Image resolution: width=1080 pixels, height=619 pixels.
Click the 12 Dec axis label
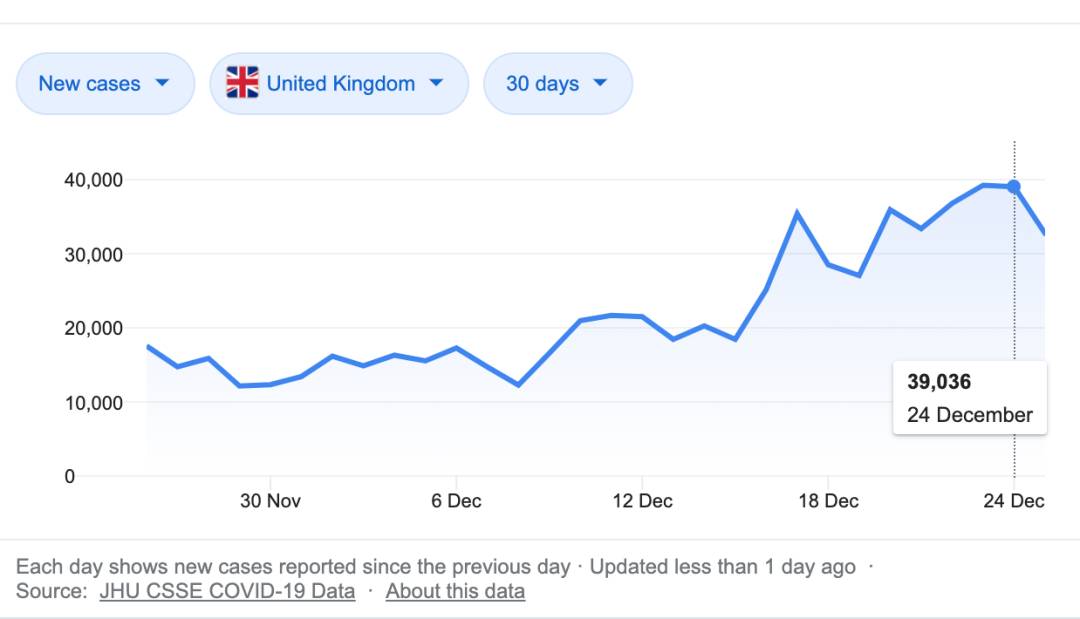642,501
